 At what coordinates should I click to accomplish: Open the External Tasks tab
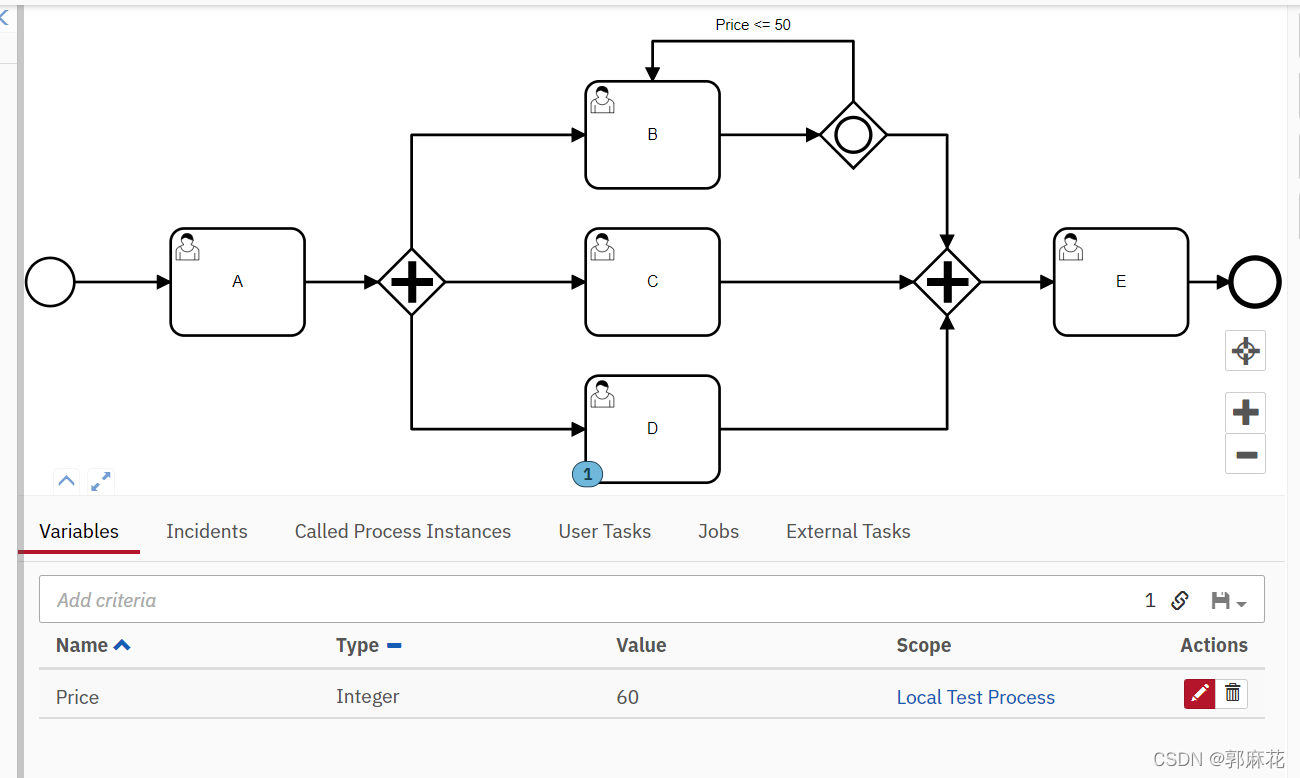point(848,531)
